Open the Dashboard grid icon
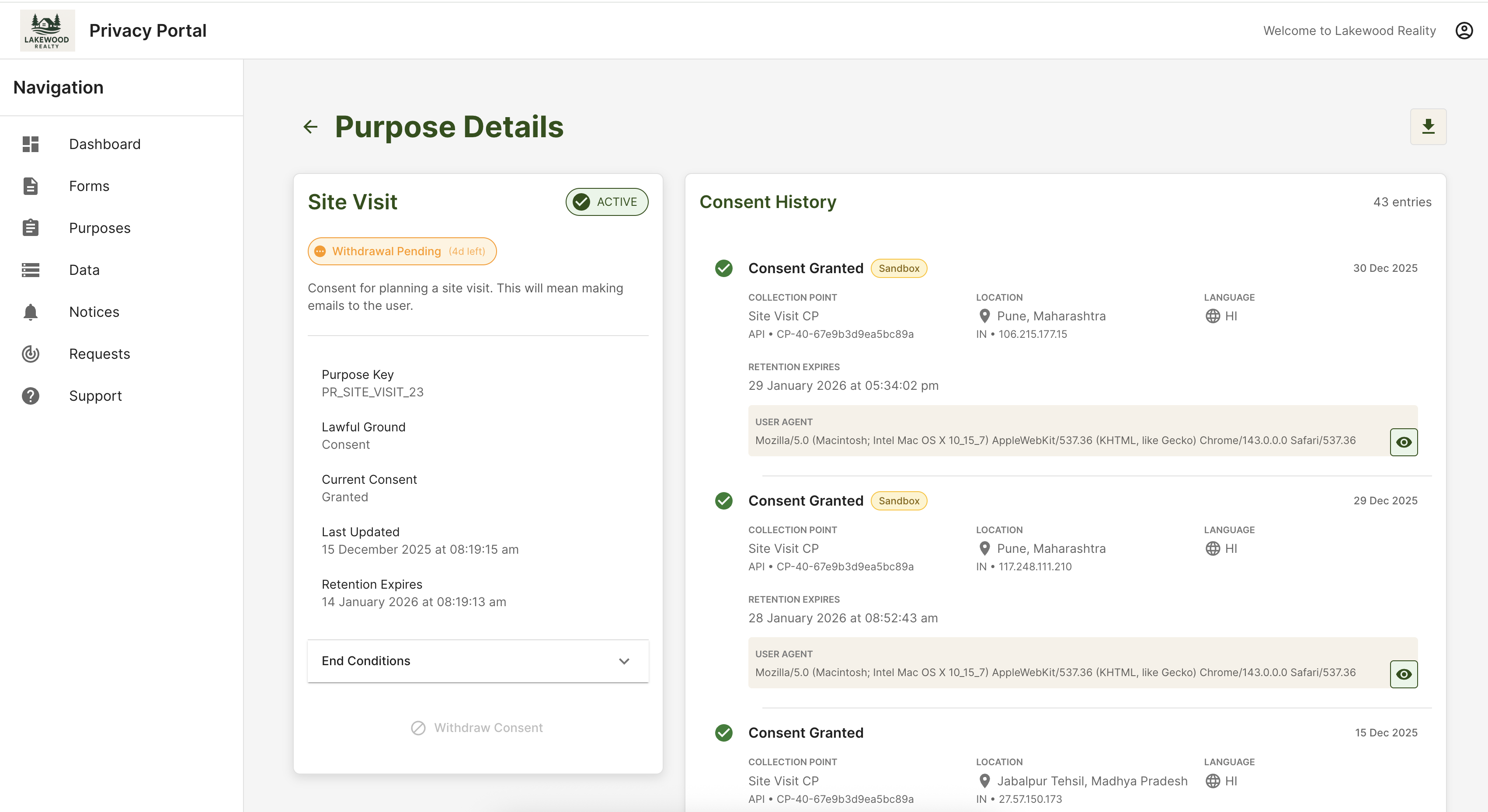 [x=30, y=144]
